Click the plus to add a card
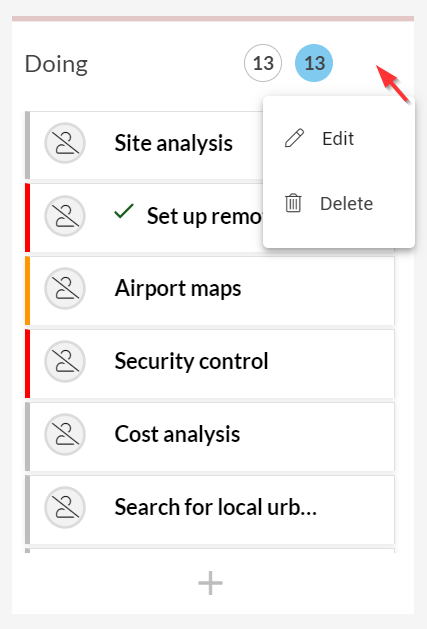Screen dimensions: 427x629 [210, 583]
